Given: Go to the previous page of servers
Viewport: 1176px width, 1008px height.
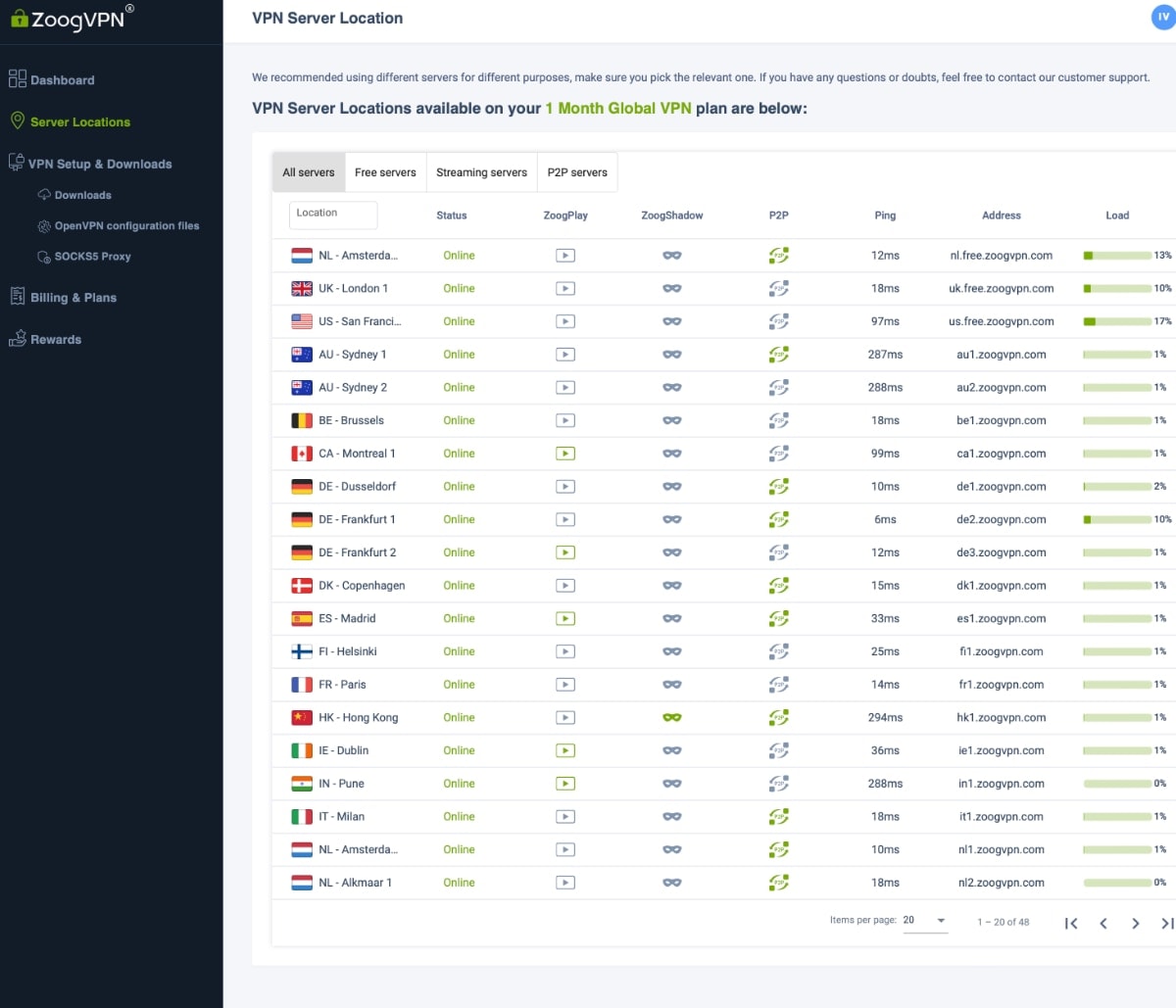Looking at the screenshot, I should [1103, 923].
